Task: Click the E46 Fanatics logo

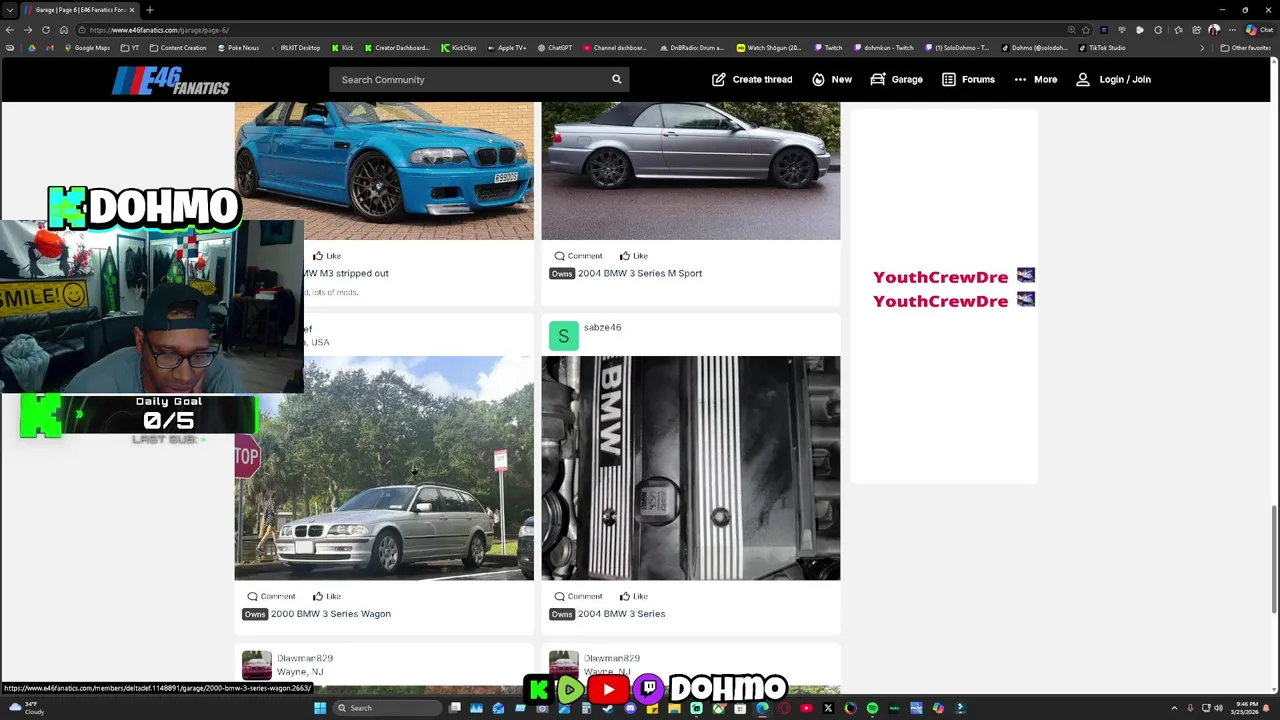Action: [171, 80]
